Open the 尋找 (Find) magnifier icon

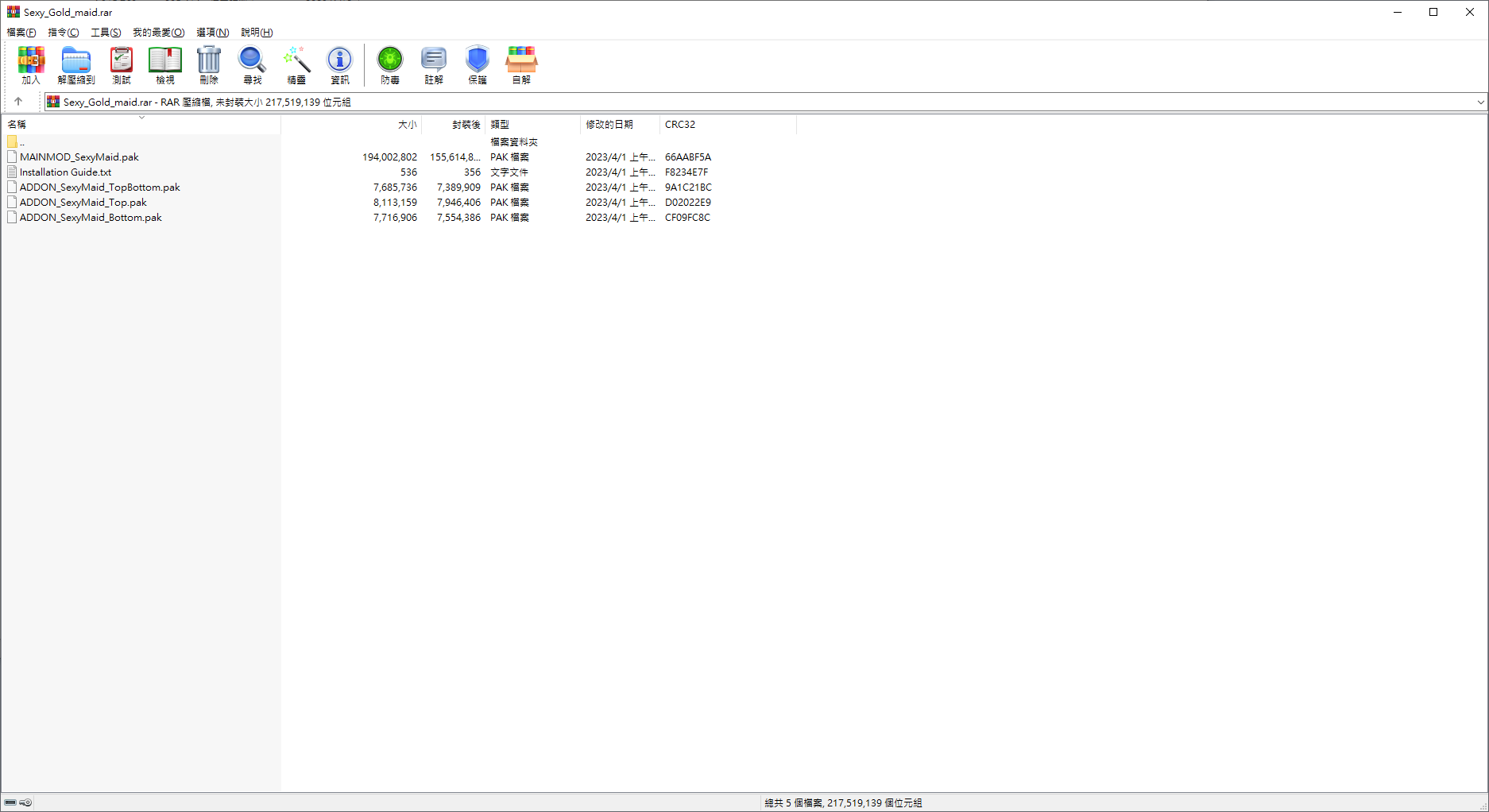click(253, 64)
